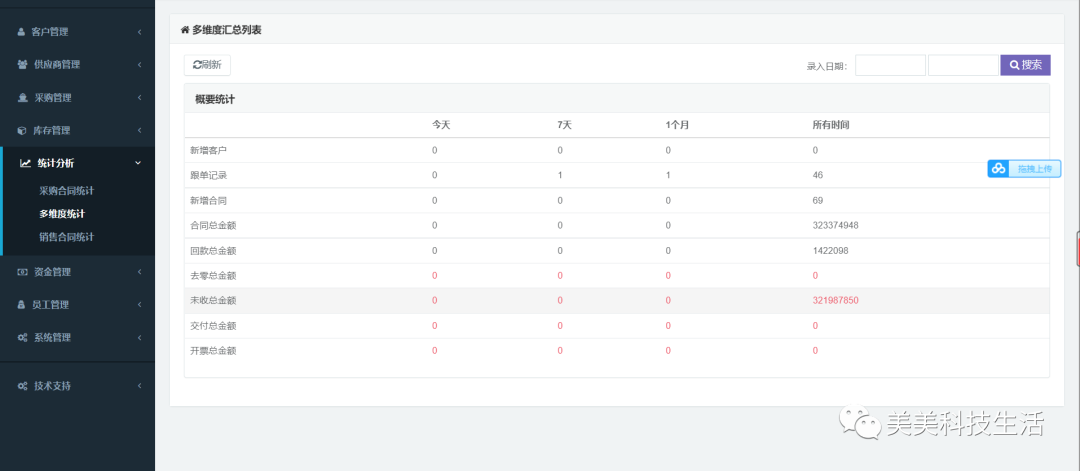The width and height of the screenshot is (1080, 471).
Task: Click the 概要统计 panel heading
Action: pyautogui.click(x=215, y=100)
